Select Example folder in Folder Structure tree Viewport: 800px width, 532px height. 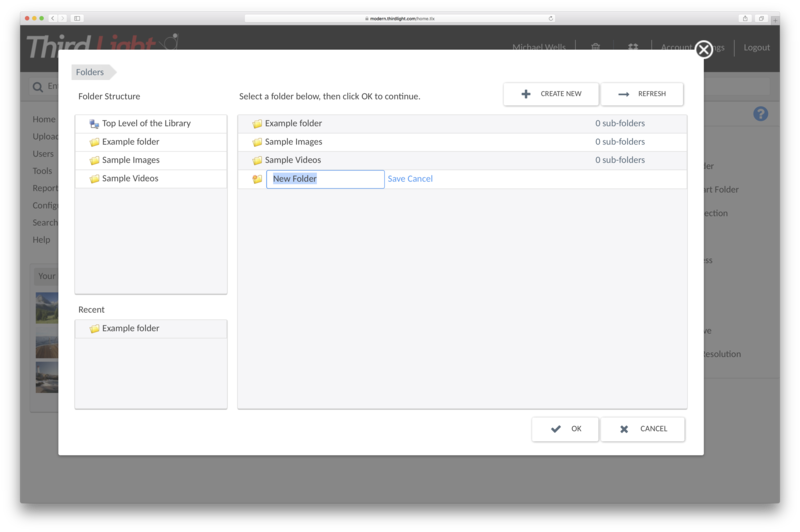[x=151, y=142]
